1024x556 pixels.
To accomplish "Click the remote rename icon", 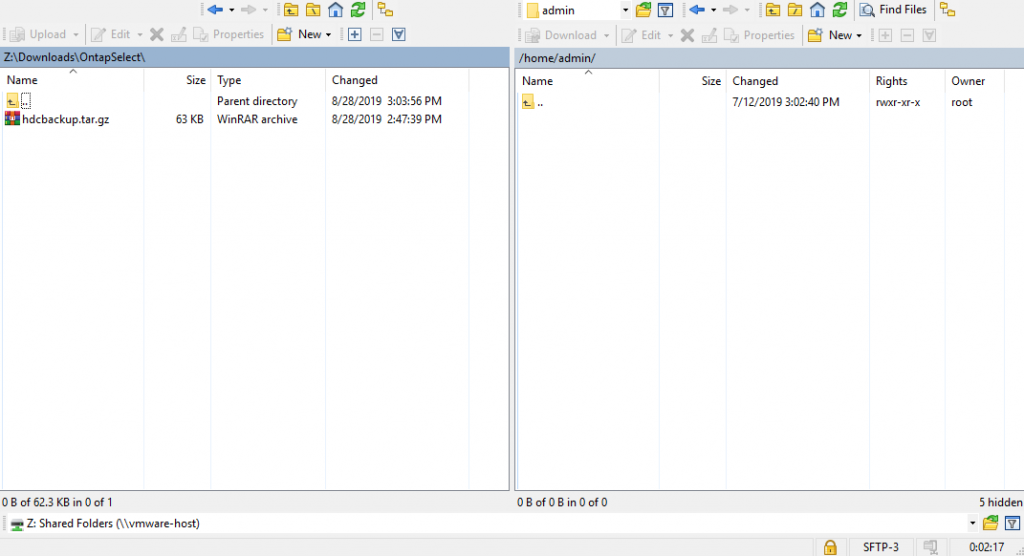I will 709,35.
